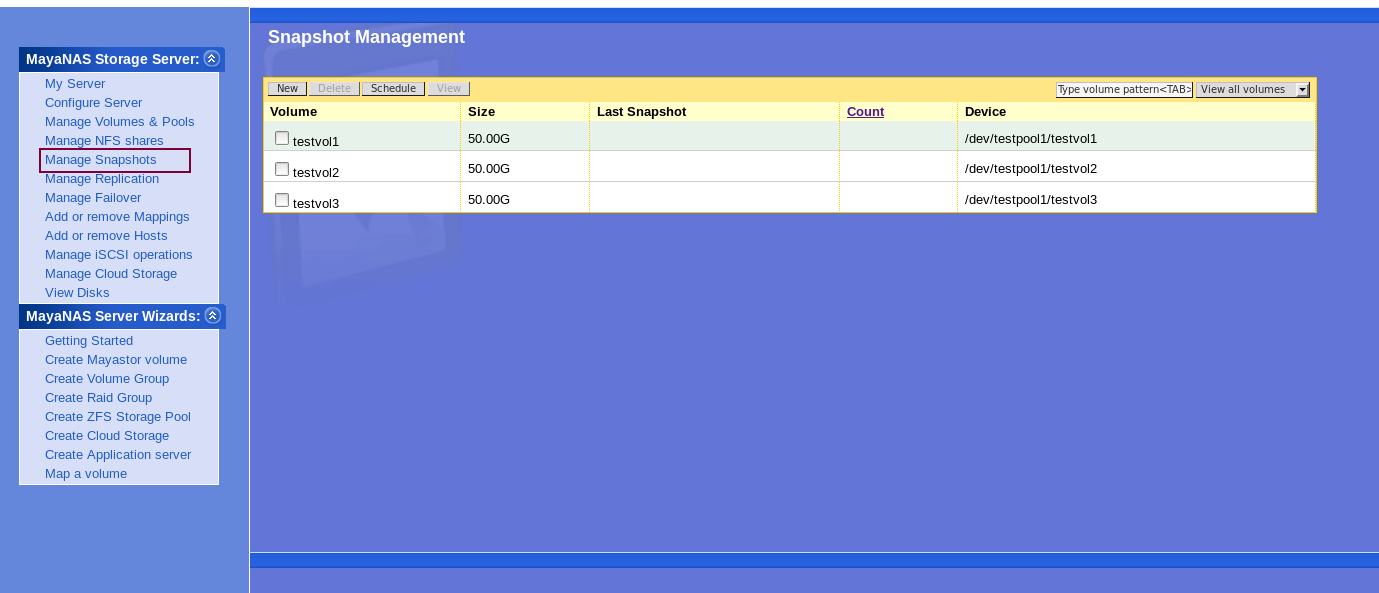The width and height of the screenshot is (1379, 593).
Task: Go to Manage NFS shares
Action: coord(104,141)
